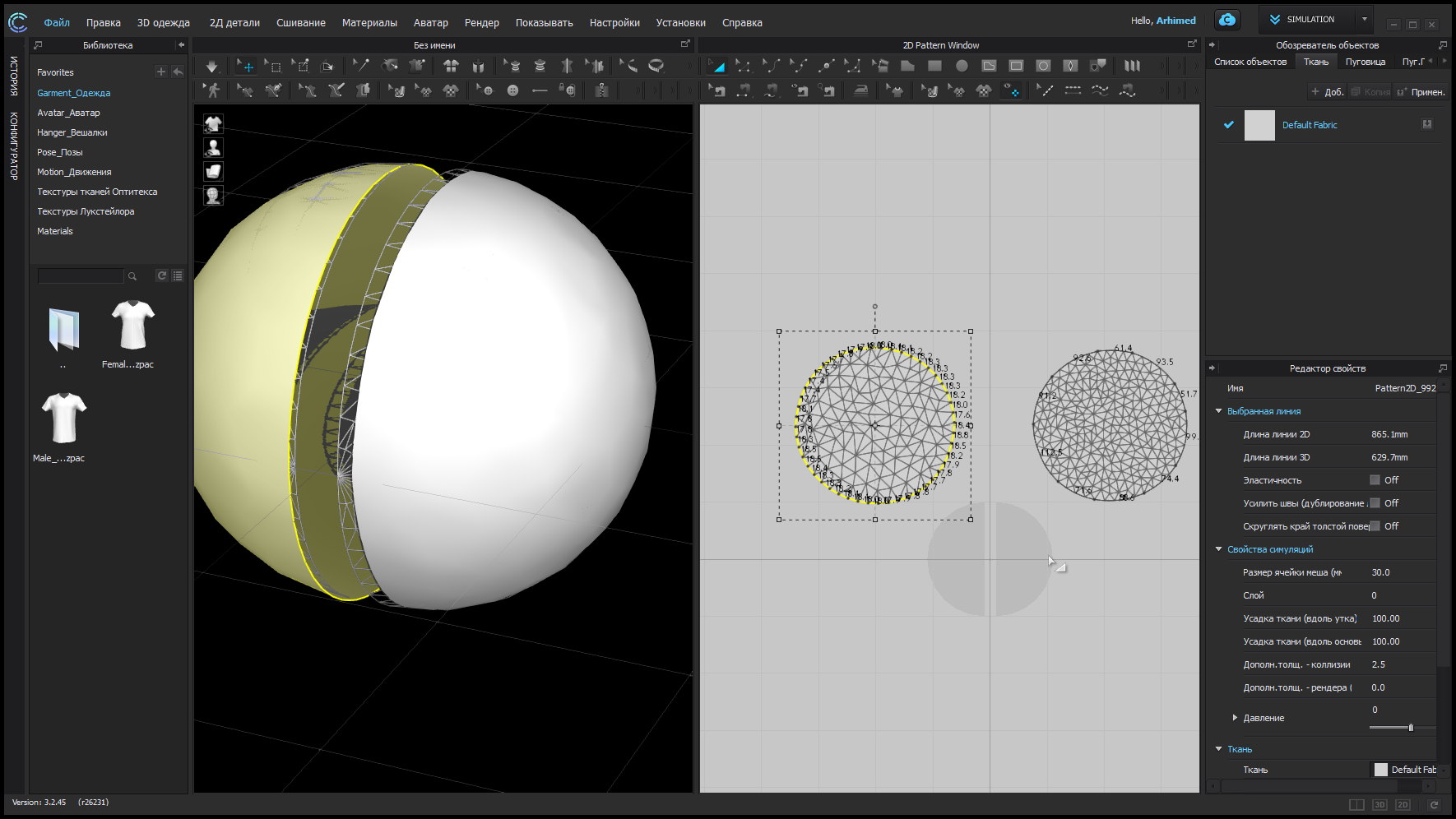Collapse the Свойства симуляций section
Image resolution: width=1456 pixels, height=819 pixels.
[x=1219, y=549]
